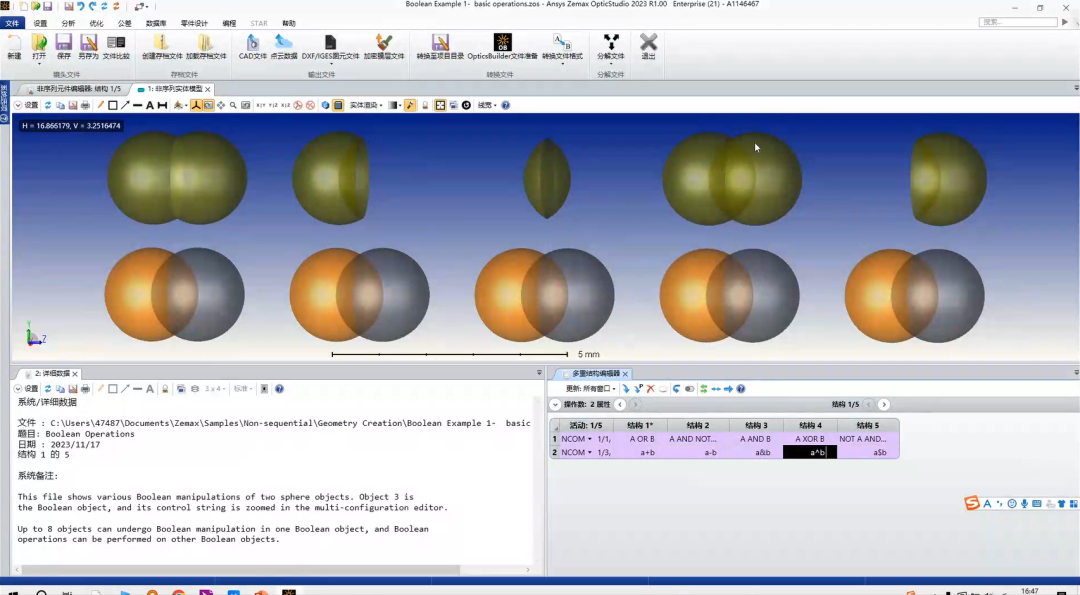Click the search box at top right
The height and width of the screenshot is (595, 1080).
coord(1017,22)
